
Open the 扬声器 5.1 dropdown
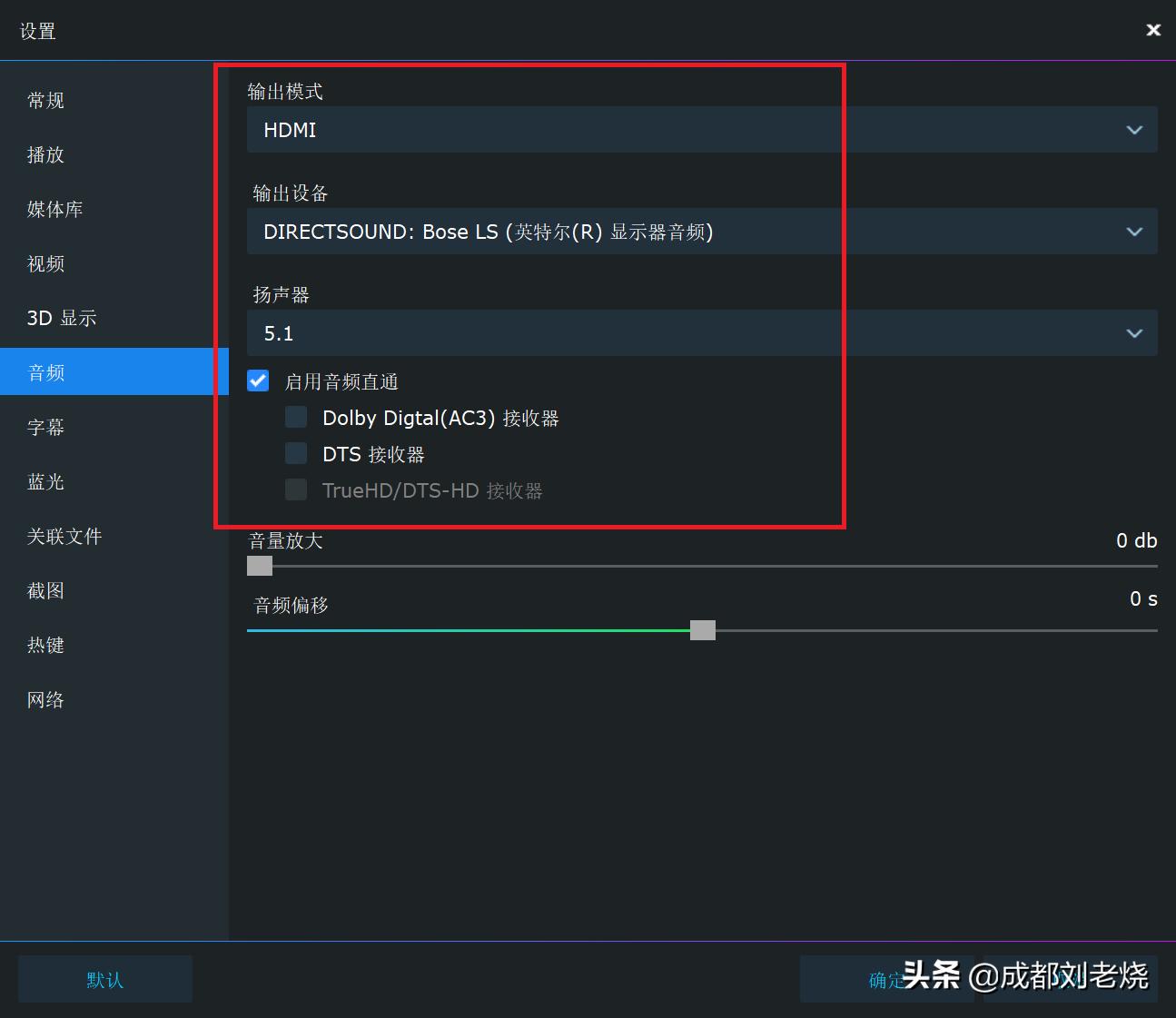[x=1134, y=333]
